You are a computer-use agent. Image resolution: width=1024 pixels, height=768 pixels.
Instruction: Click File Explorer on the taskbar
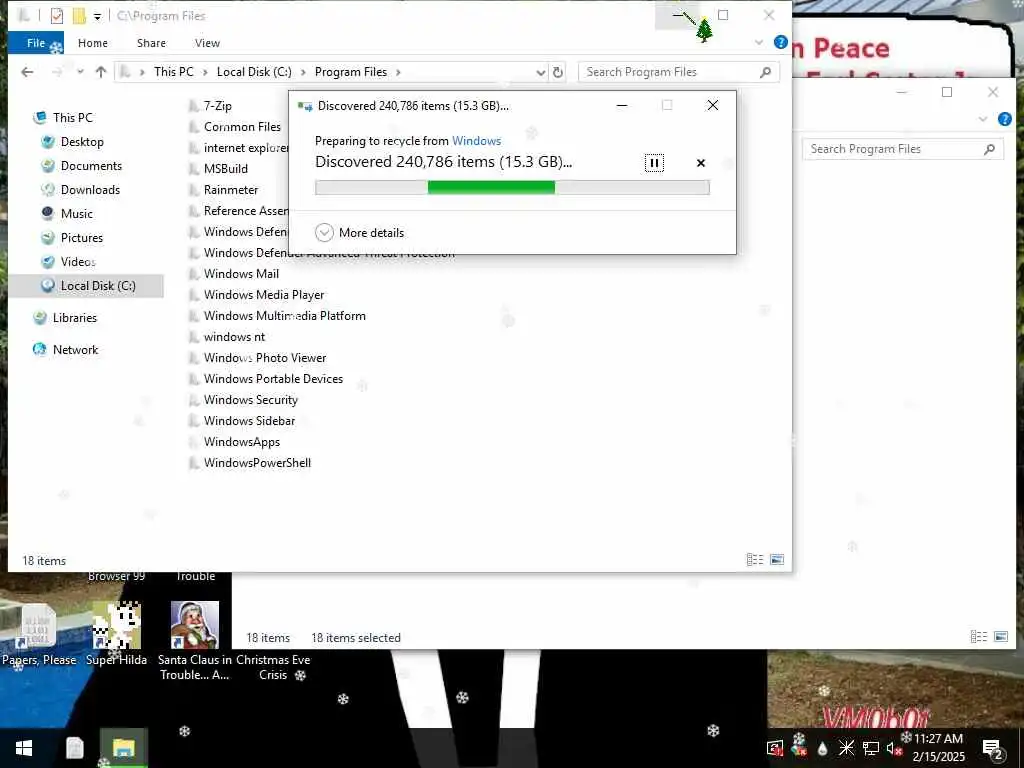point(123,748)
